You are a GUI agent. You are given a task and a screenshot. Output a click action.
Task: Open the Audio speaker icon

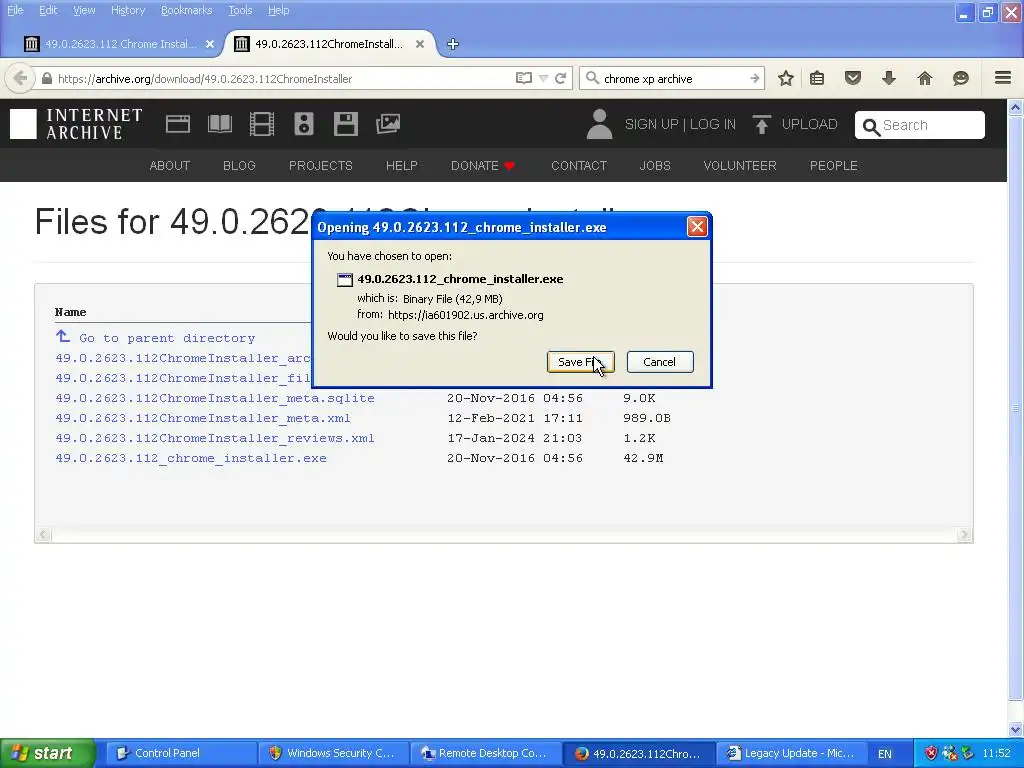(304, 124)
